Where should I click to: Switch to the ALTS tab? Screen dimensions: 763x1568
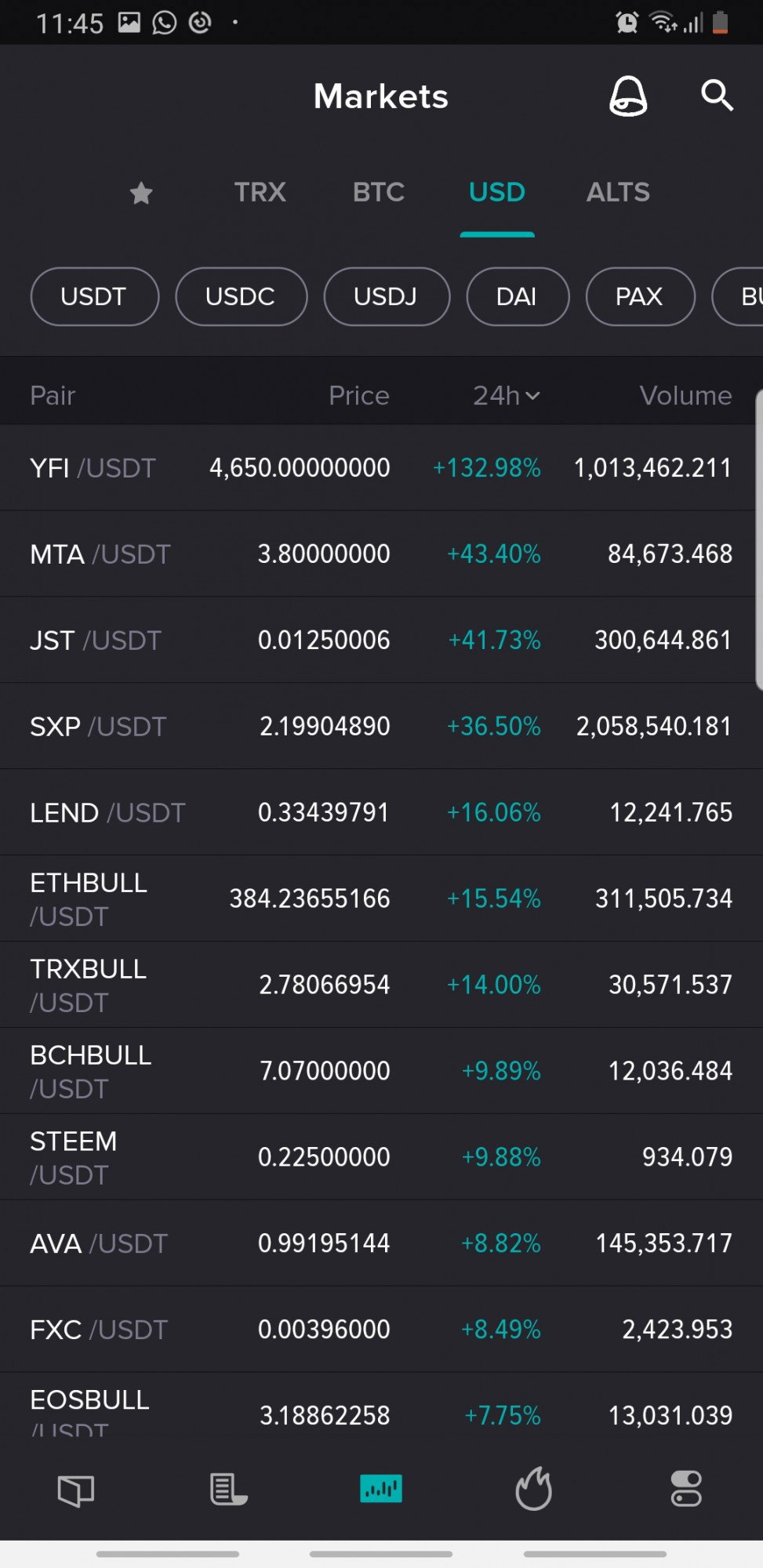pos(618,192)
